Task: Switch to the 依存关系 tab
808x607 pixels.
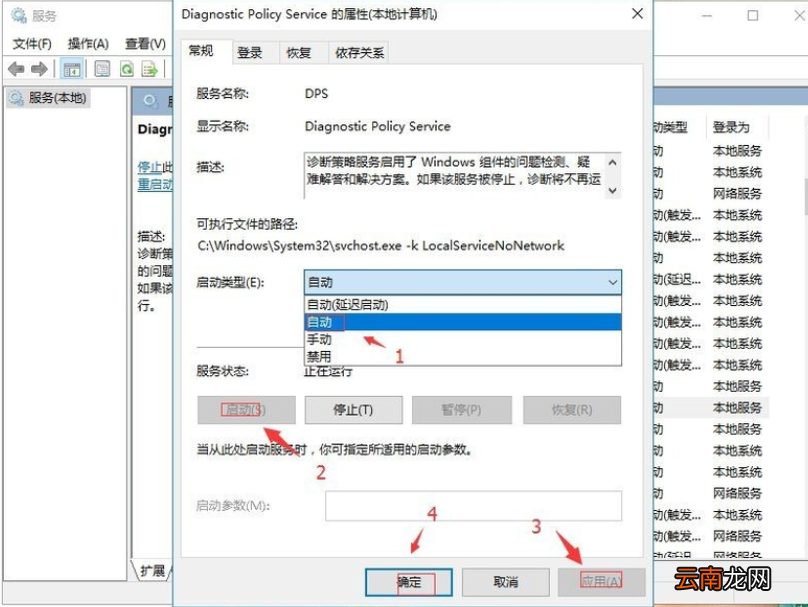Action: tap(359, 53)
